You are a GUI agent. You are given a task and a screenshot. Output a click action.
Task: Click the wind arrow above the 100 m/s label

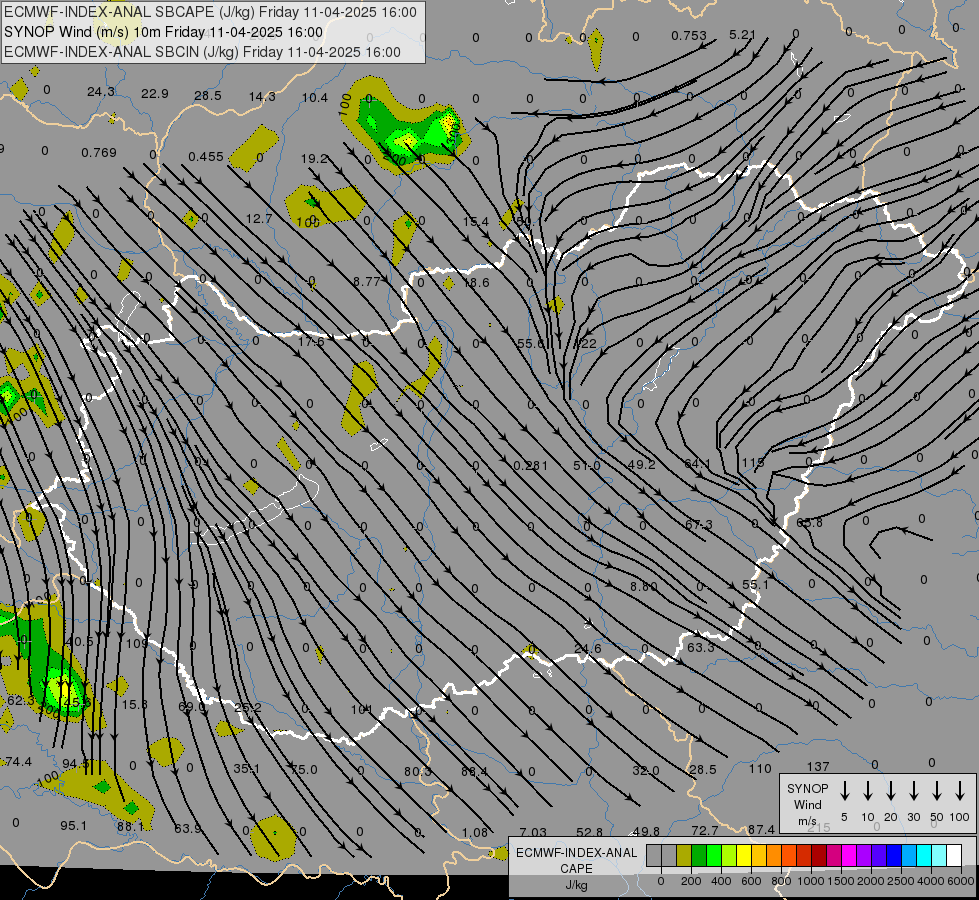coord(960,791)
